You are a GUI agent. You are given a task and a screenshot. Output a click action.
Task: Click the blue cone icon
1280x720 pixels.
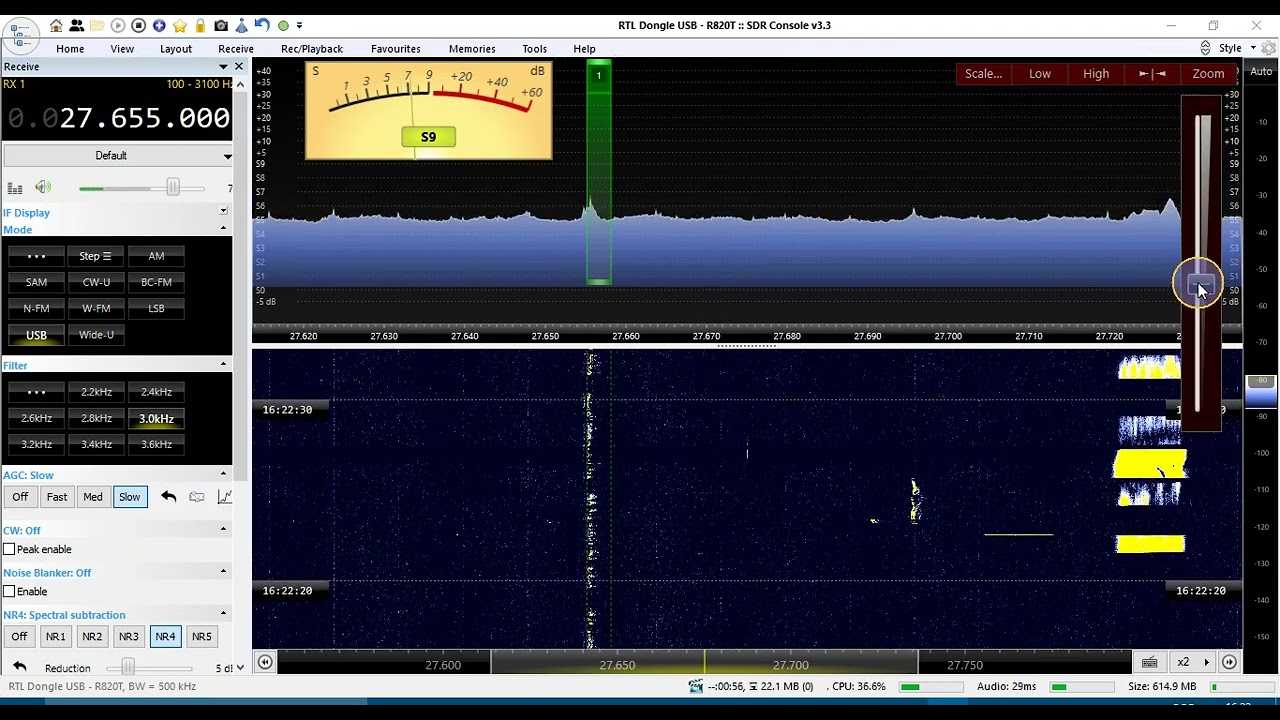(x=241, y=25)
